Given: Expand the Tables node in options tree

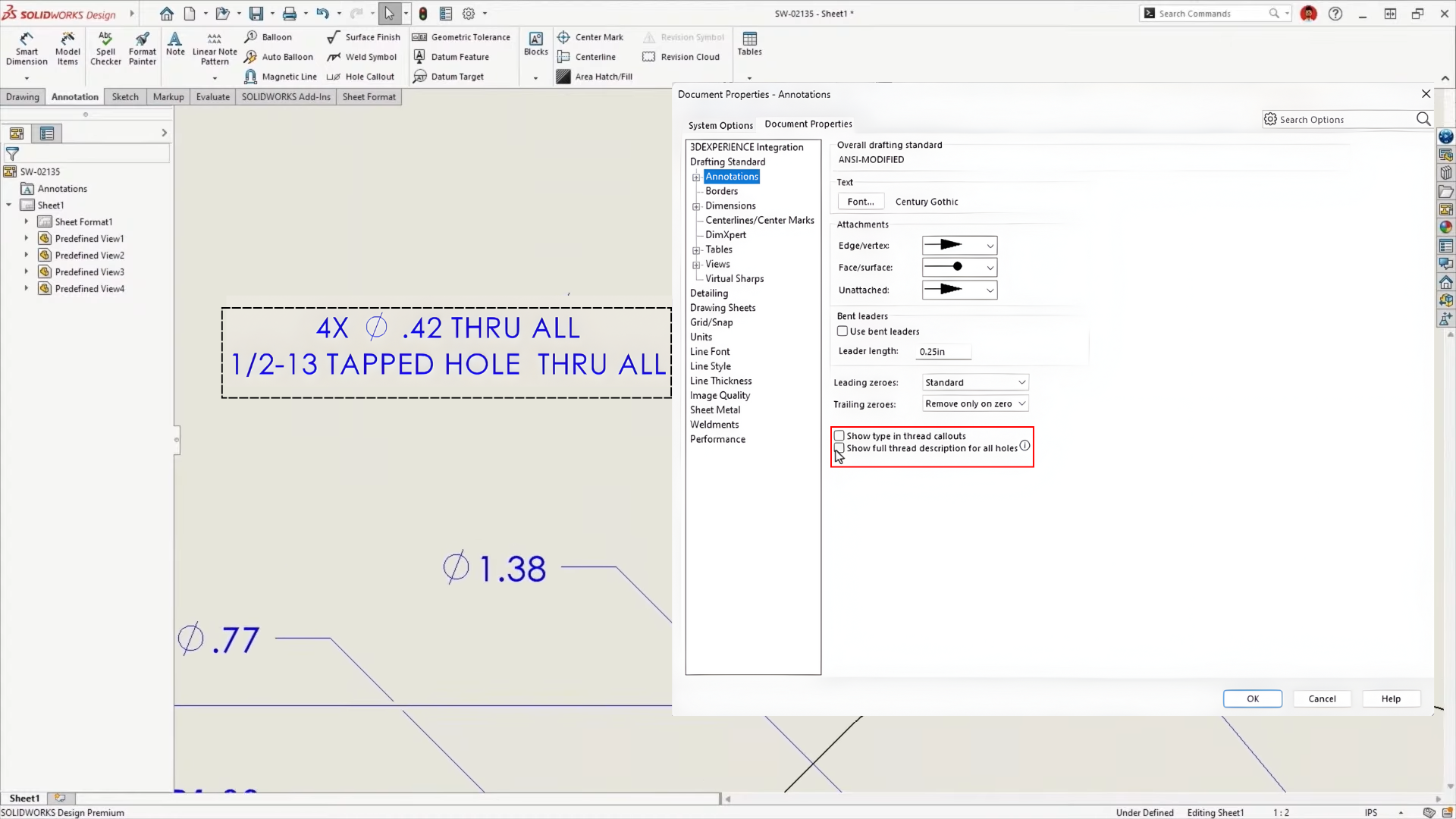Looking at the screenshot, I should point(695,250).
